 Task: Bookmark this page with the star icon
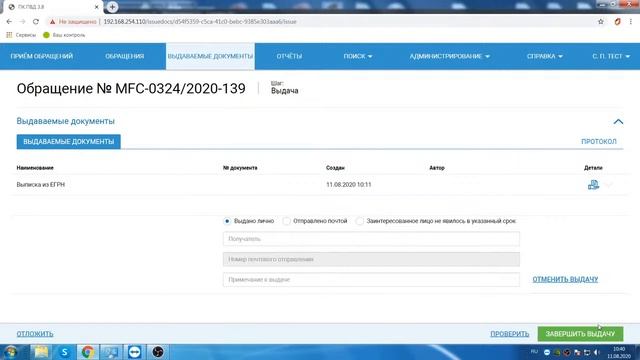click(x=600, y=22)
